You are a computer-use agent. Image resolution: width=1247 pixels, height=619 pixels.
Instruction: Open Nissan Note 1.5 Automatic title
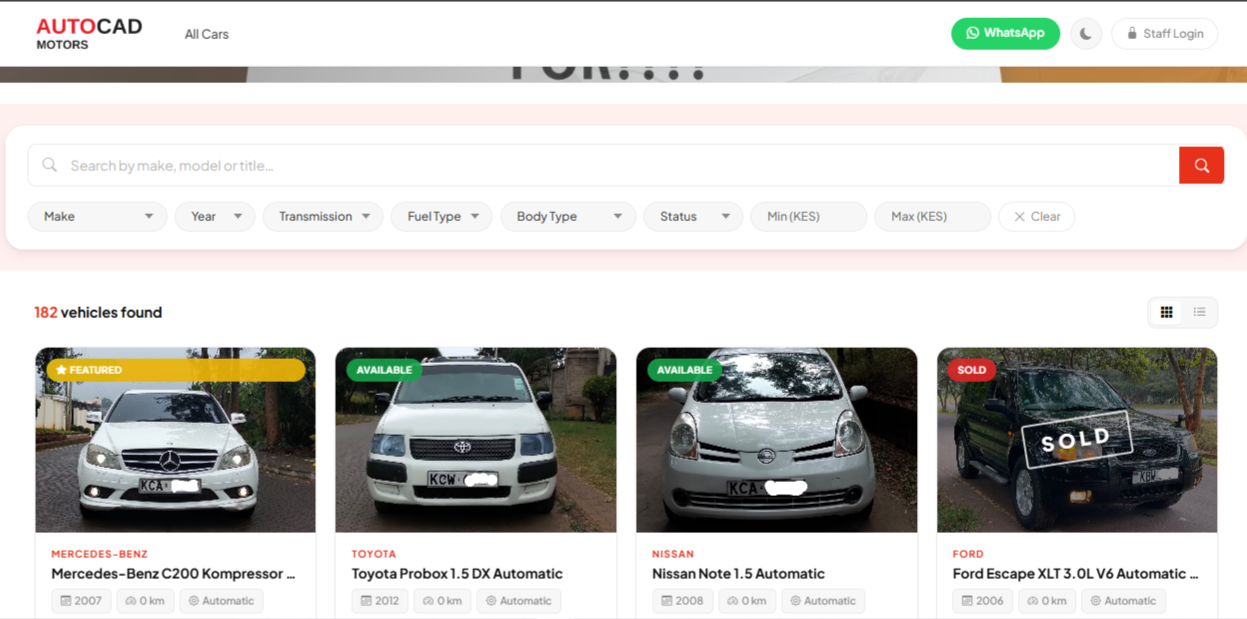(738, 574)
